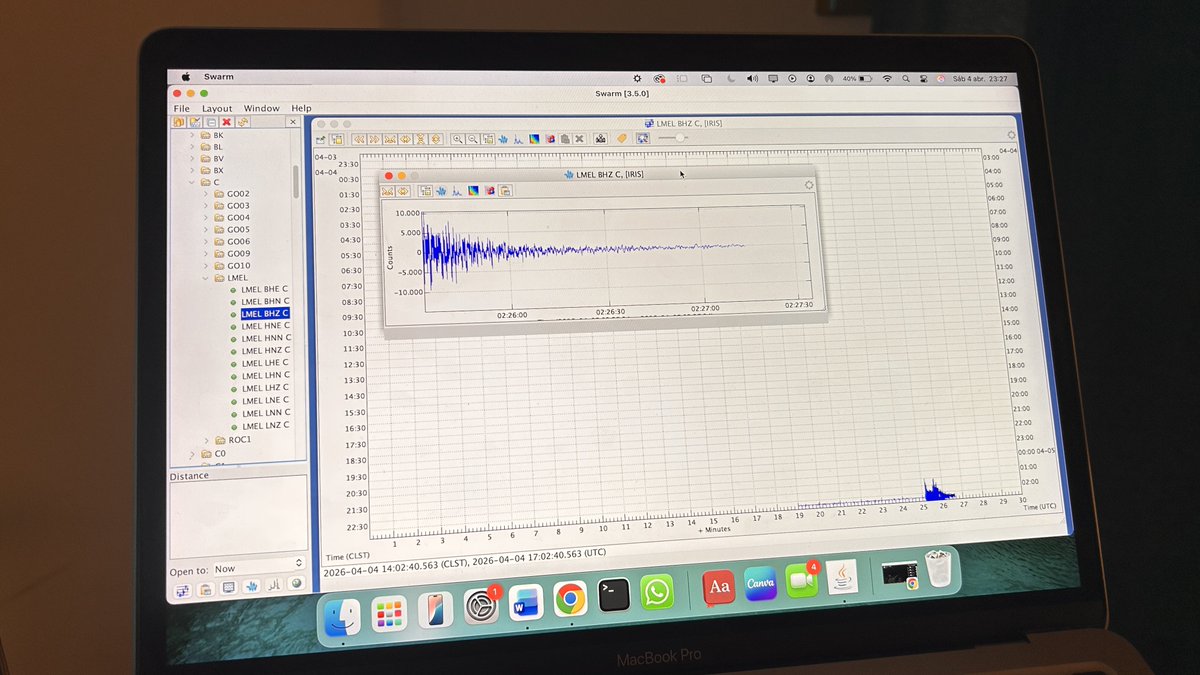Select the GO05 station folder
This screenshot has height=675, width=1200.
pos(238,230)
